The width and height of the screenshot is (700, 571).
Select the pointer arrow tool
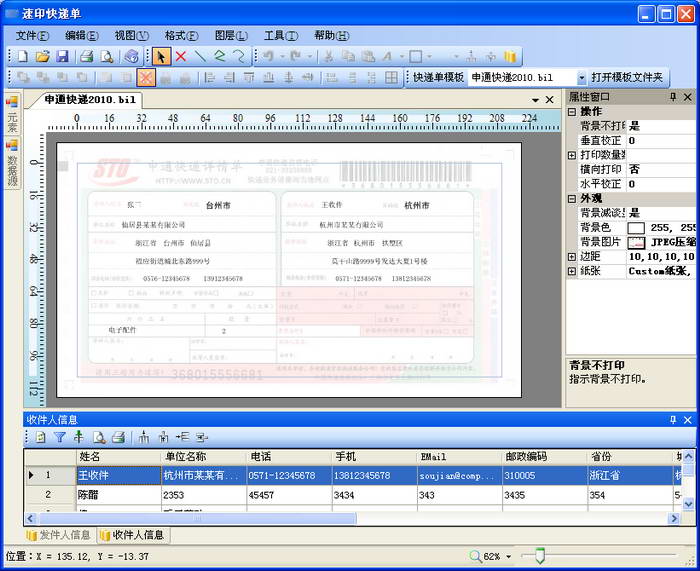[162, 57]
